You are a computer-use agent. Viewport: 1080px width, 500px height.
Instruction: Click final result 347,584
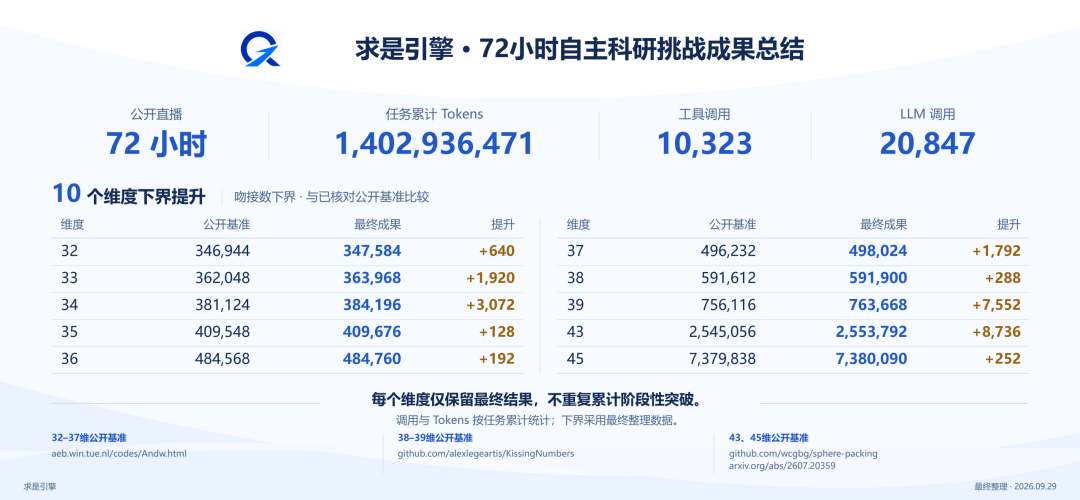point(372,251)
